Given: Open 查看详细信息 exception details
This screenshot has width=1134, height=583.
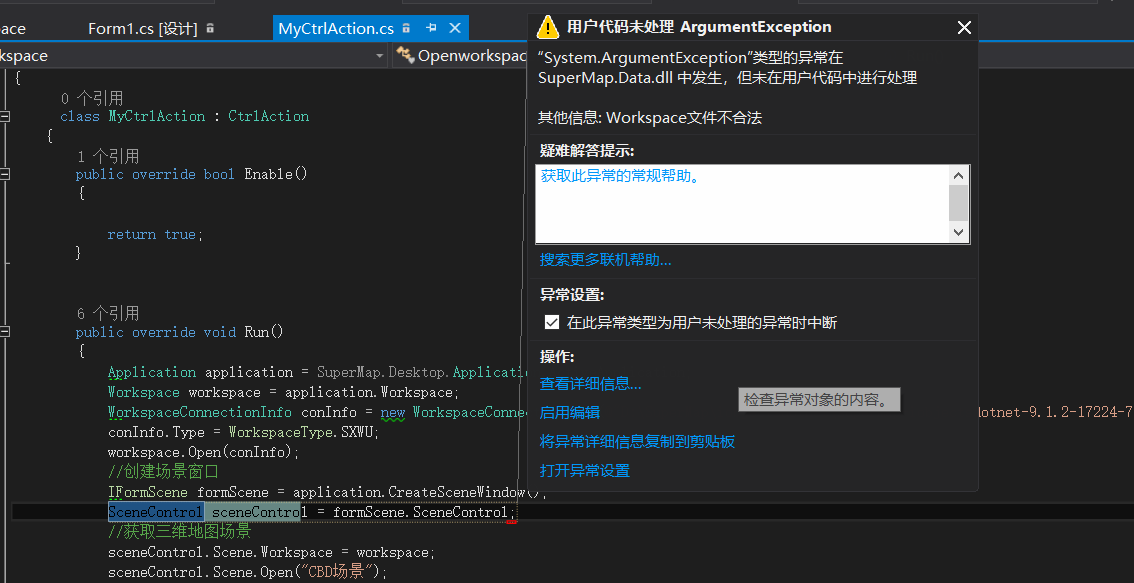Looking at the screenshot, I should 590,383.
